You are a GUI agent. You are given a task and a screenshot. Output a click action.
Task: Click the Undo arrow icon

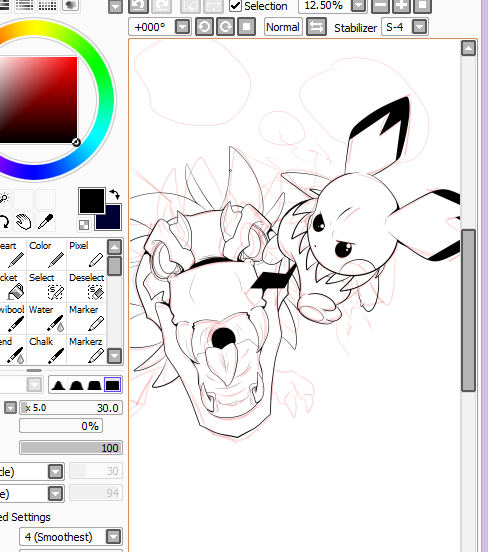(x=138, y=6)
